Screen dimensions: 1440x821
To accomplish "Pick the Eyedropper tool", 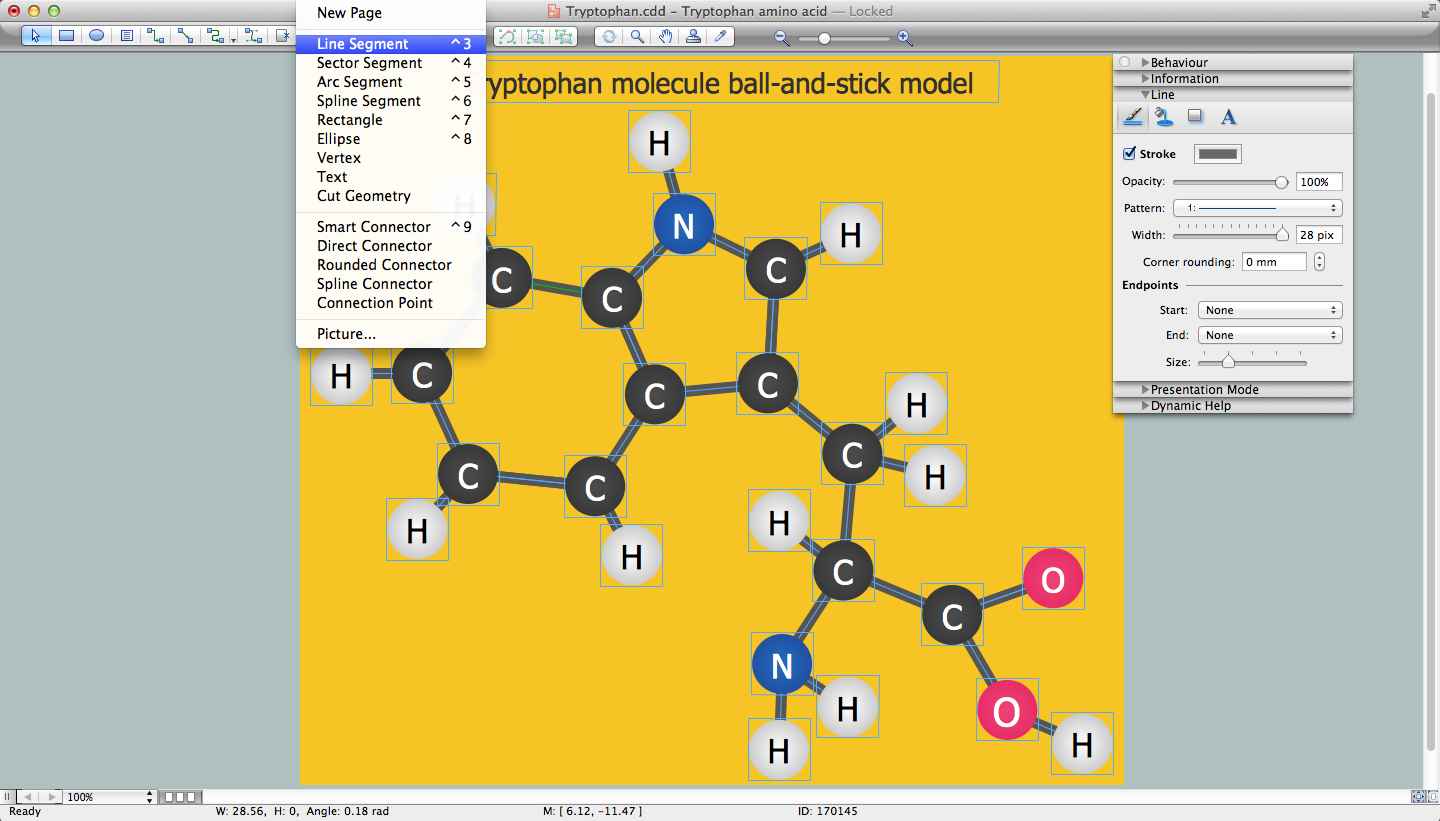I will [x=721, y=37].
